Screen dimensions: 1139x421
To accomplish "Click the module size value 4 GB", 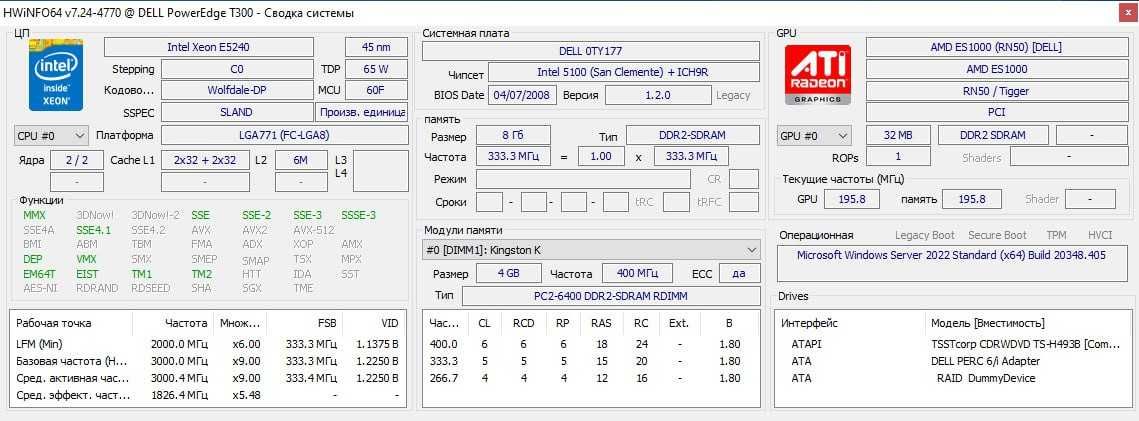I will (508, 274).
